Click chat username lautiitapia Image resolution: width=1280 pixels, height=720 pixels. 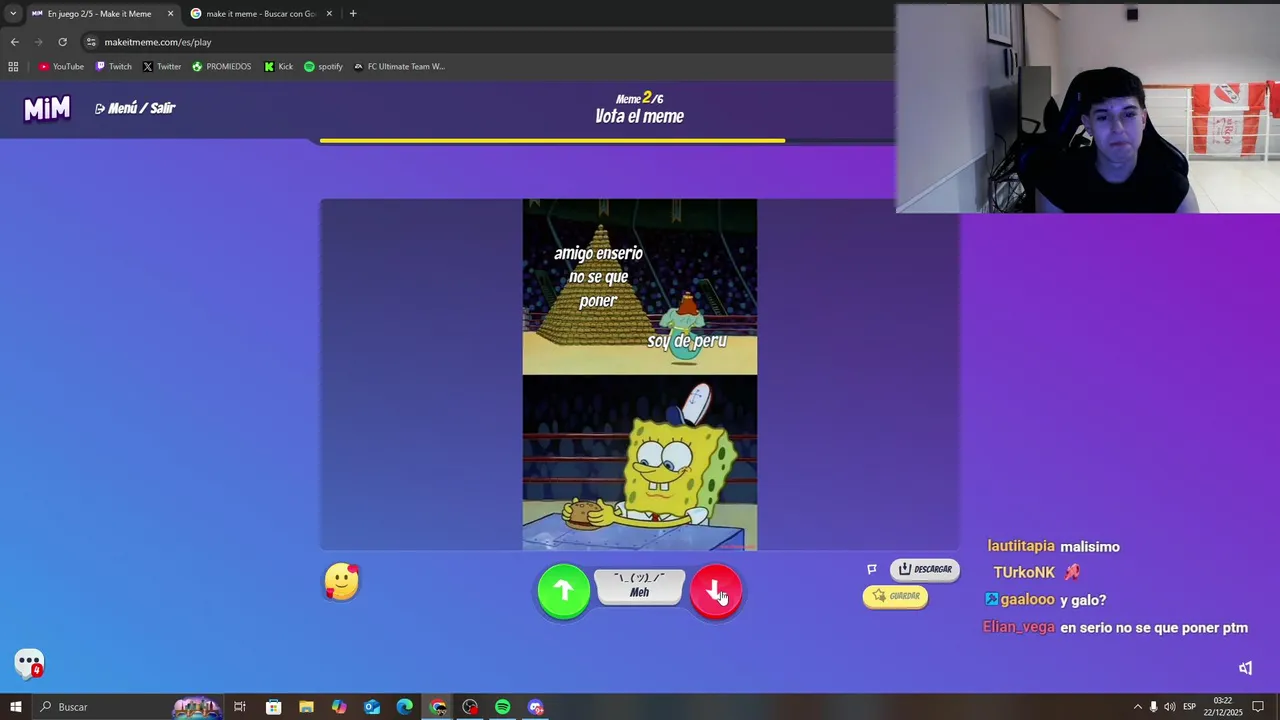(1021, 546)
